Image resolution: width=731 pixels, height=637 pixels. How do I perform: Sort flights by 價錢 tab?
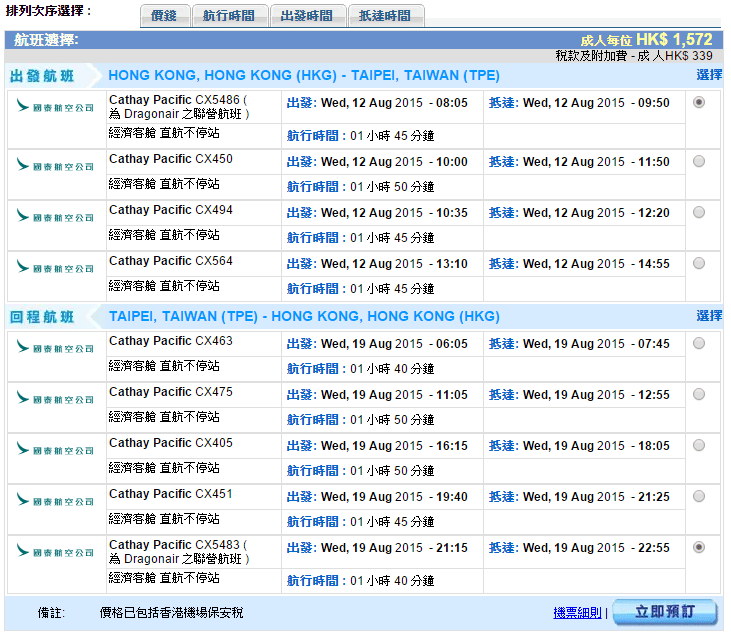click(x=162, y=16)
